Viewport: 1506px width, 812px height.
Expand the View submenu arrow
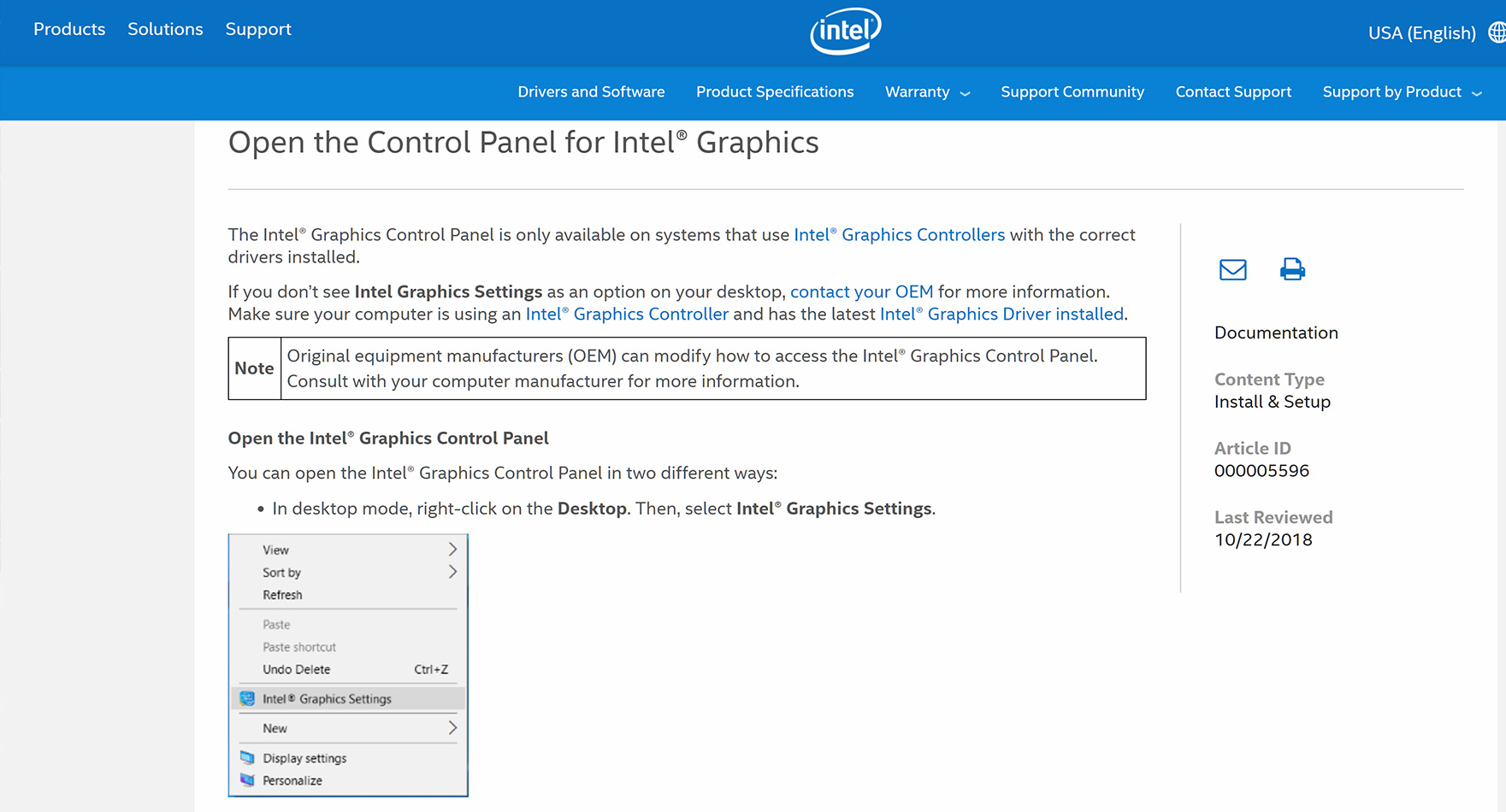click(x=452, y=550)
